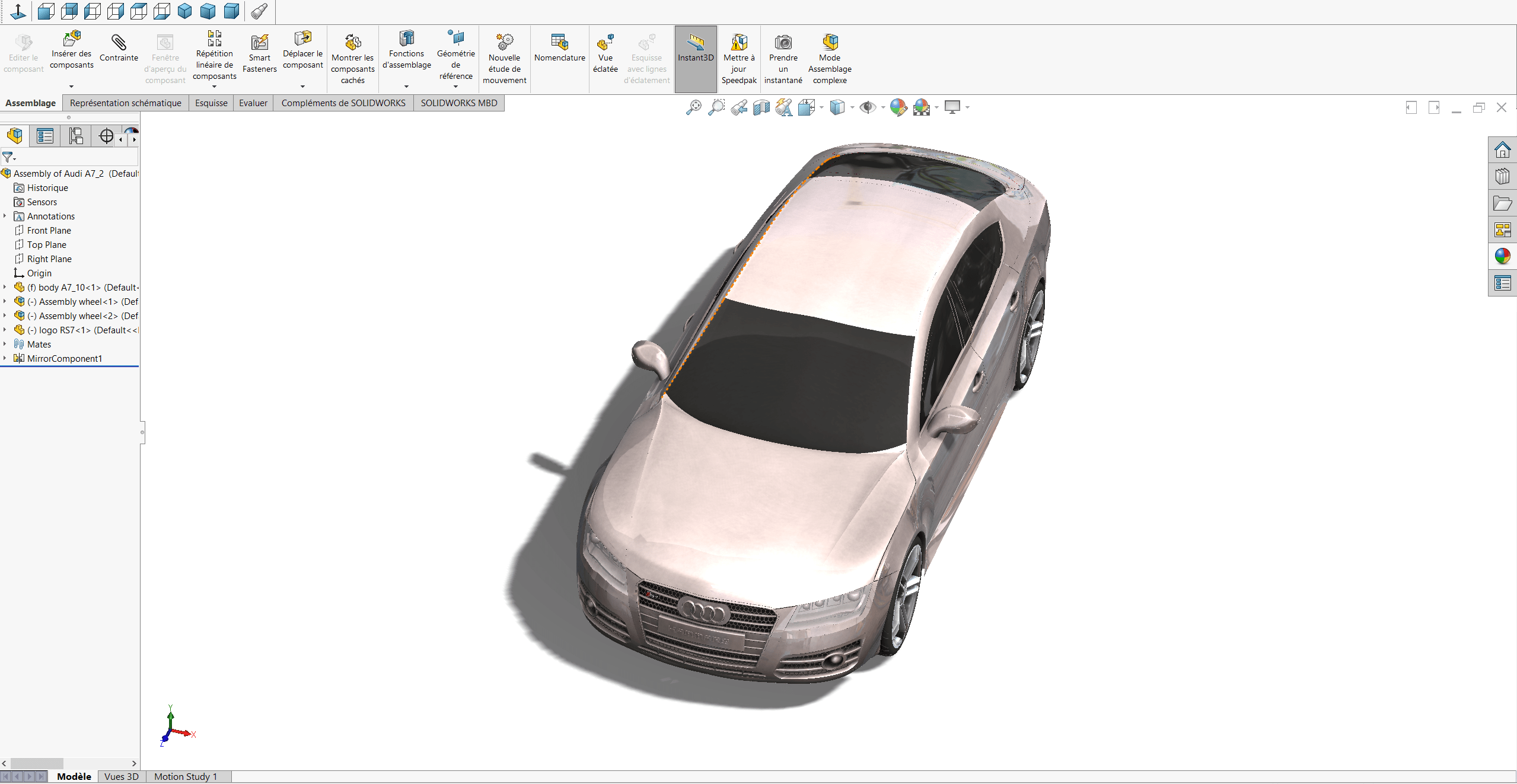Viewport: 1517px width, 784px height.
Task: Switch to Back standard view cube
Action: pyautogui.click(x=69, y=11)
